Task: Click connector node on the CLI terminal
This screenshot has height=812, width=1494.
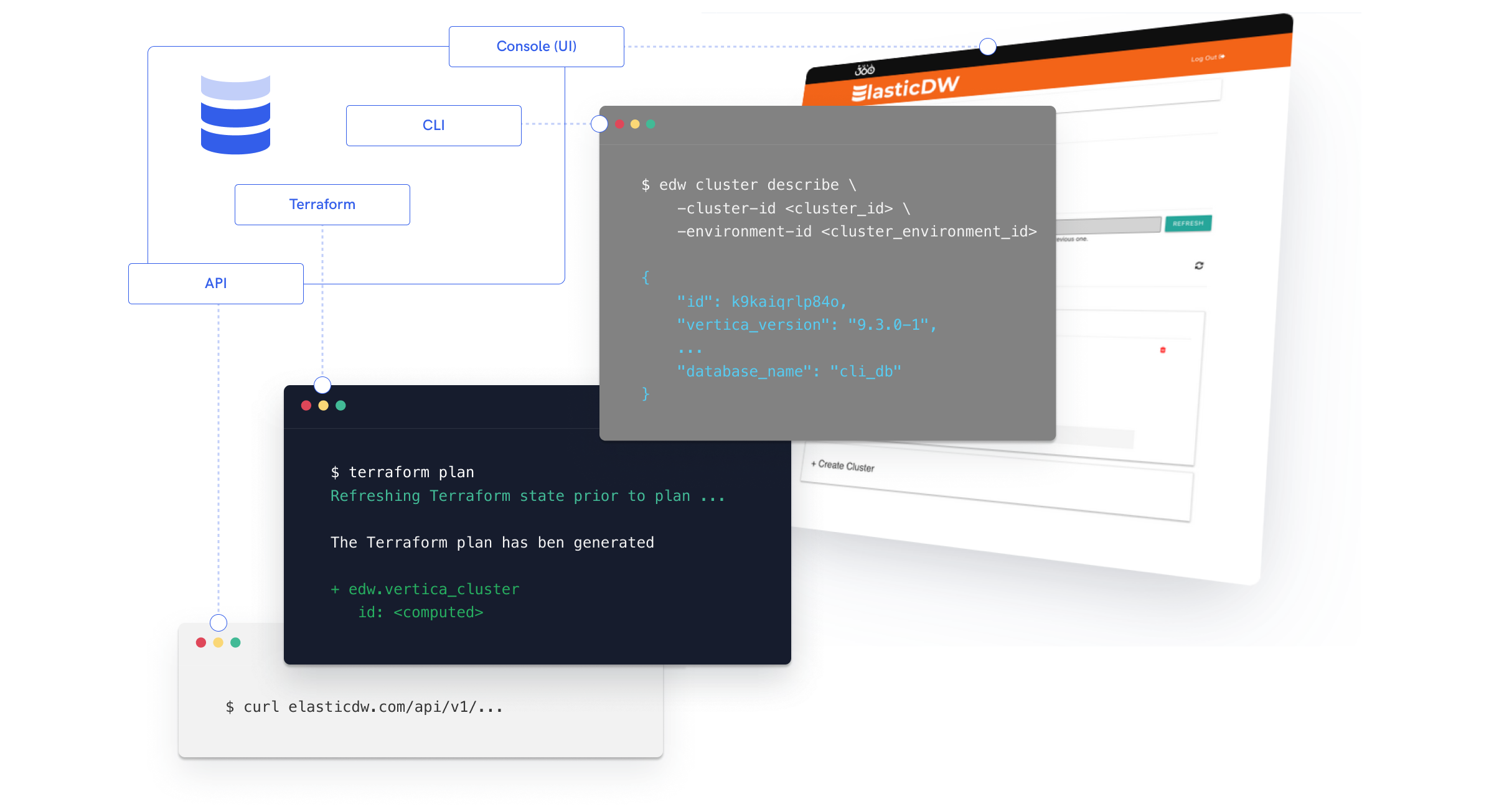Action: (x=599, y=124)
